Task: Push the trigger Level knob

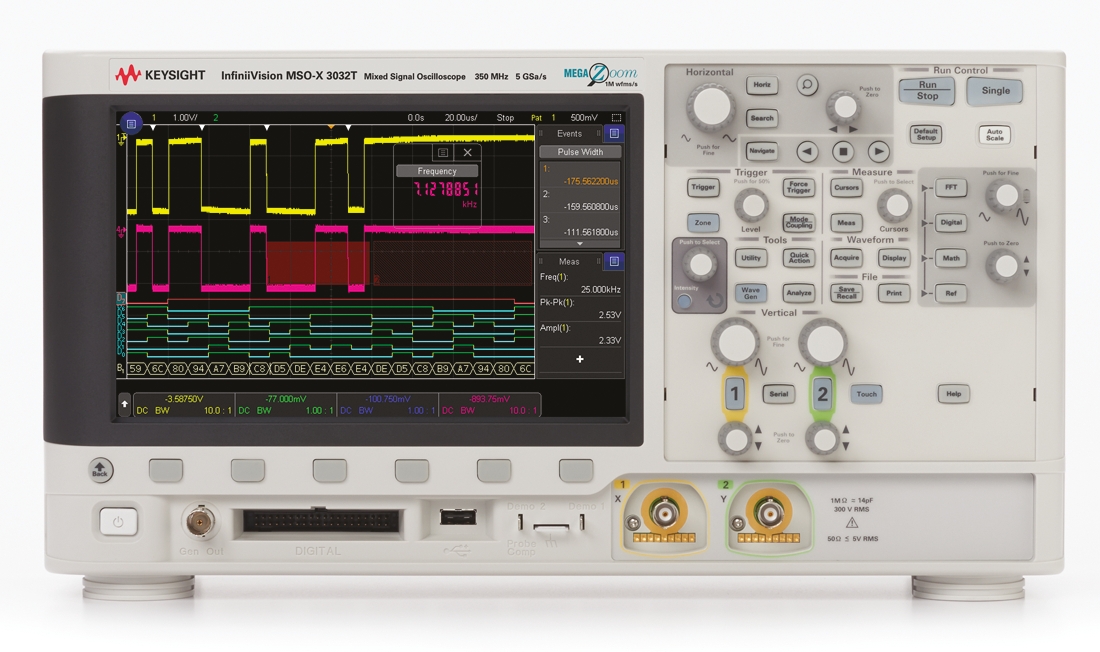Action: [x=751, y=206]
